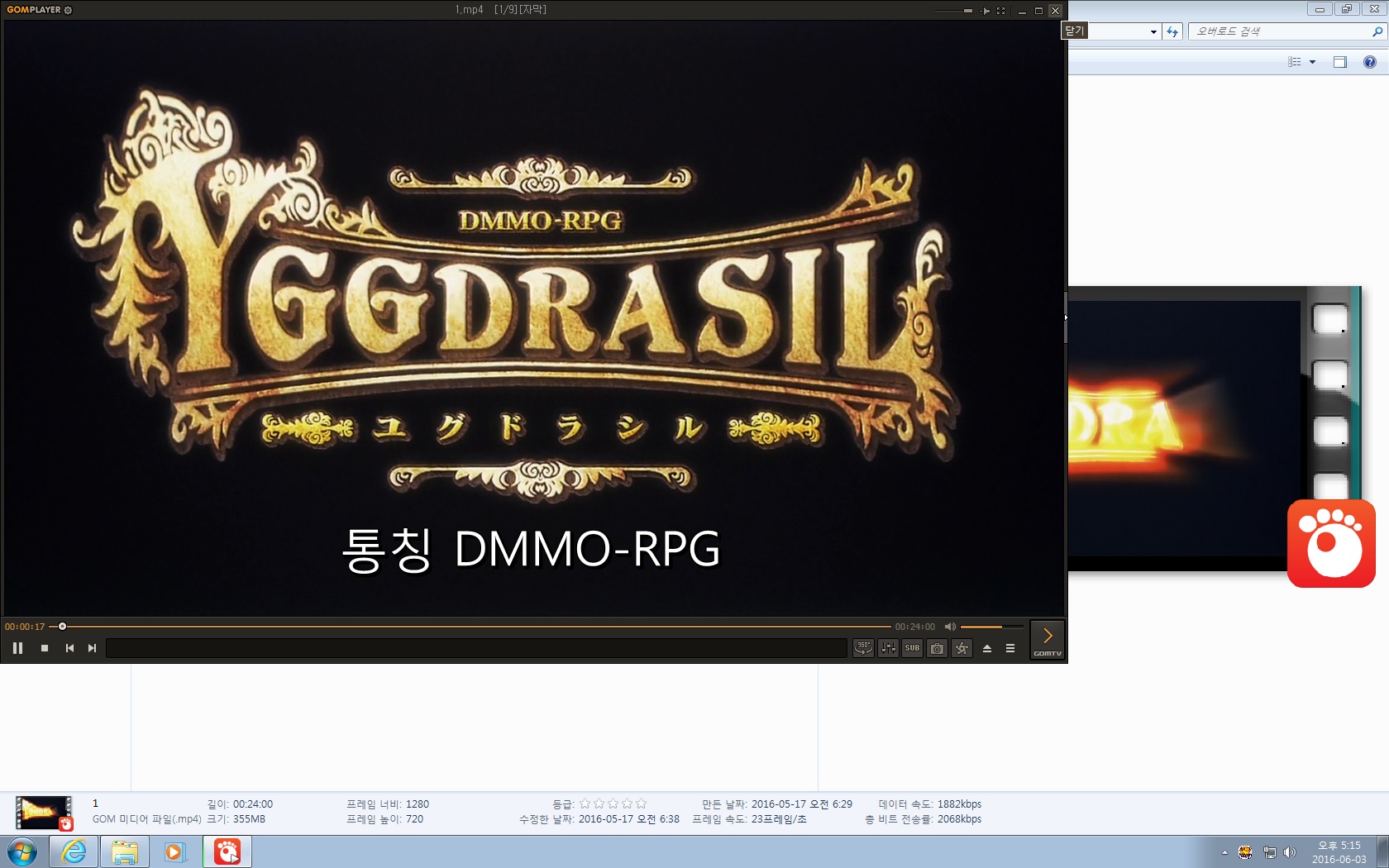Screen dimensions: 1389x868
Task: Click the transparency slider in title bar
Action: (x=954, y=11)
